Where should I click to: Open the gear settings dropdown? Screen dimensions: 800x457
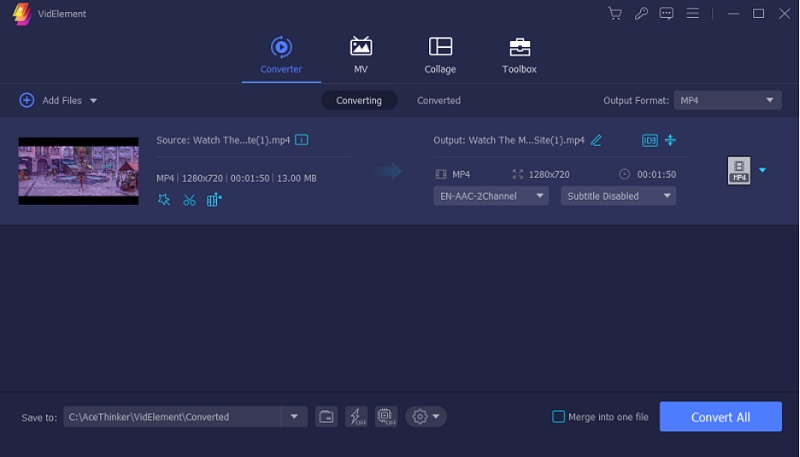point(426,417)
